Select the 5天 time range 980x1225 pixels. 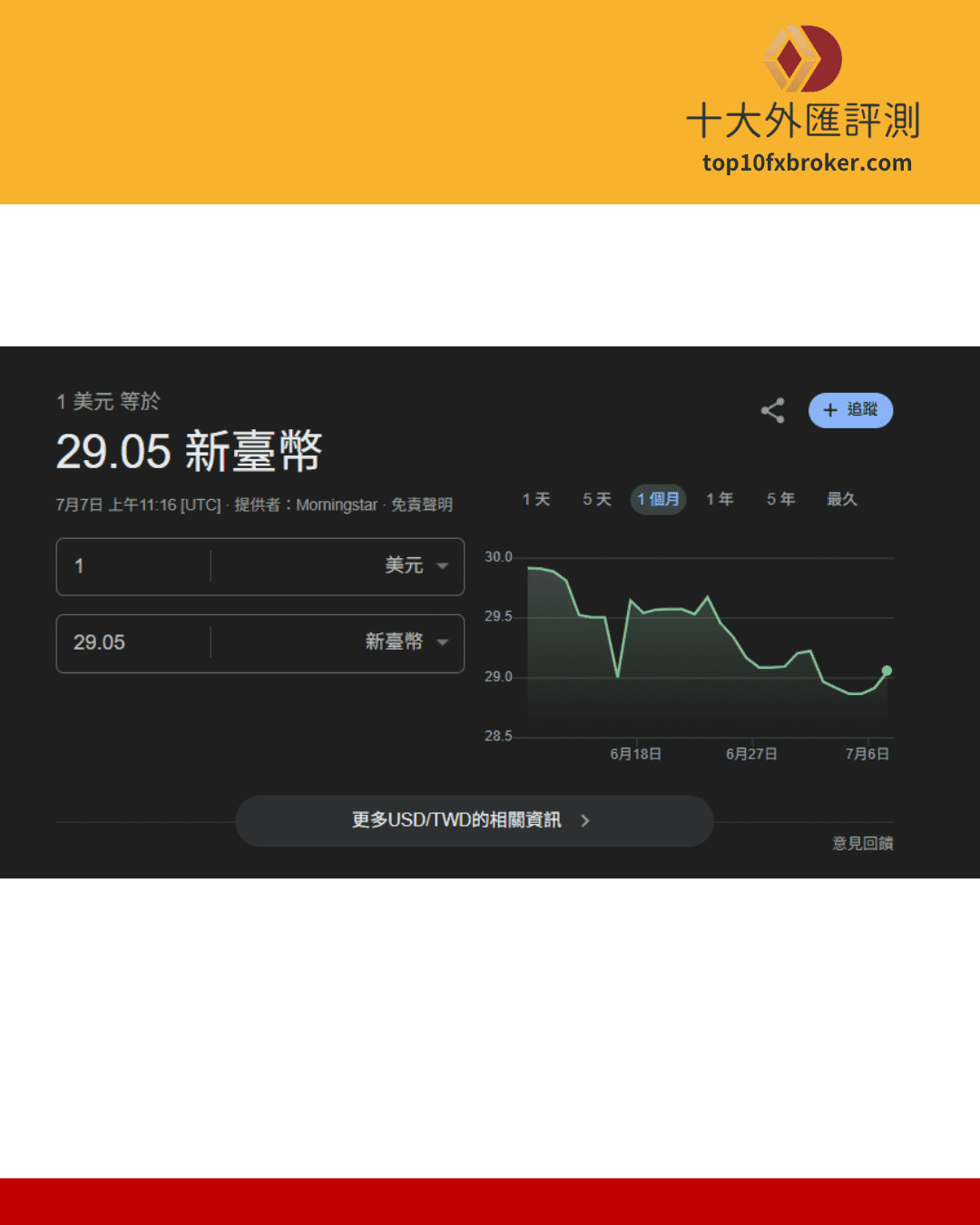click(596, 499)
